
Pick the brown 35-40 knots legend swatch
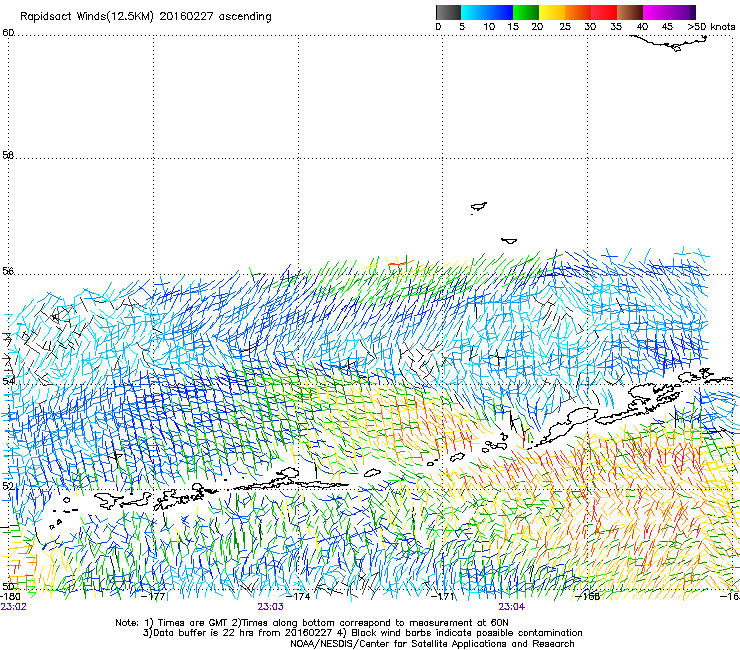(630, 12)
